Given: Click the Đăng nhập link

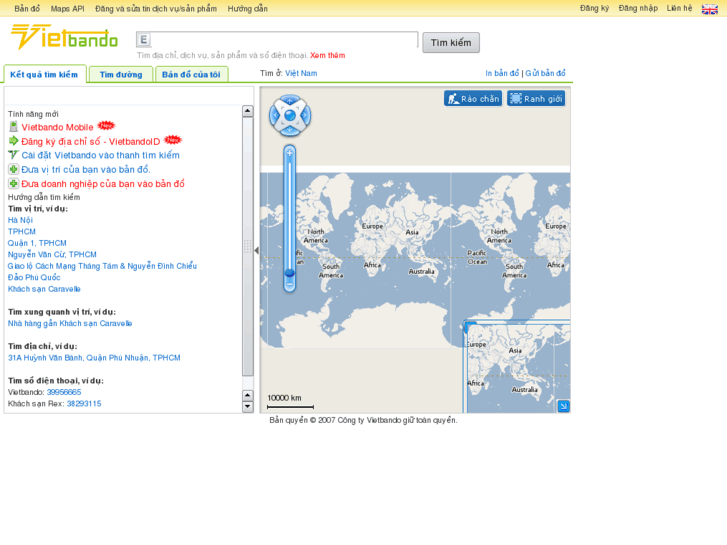Looking at the screenshot, I should pyautogui.click(x=638, y=8).
